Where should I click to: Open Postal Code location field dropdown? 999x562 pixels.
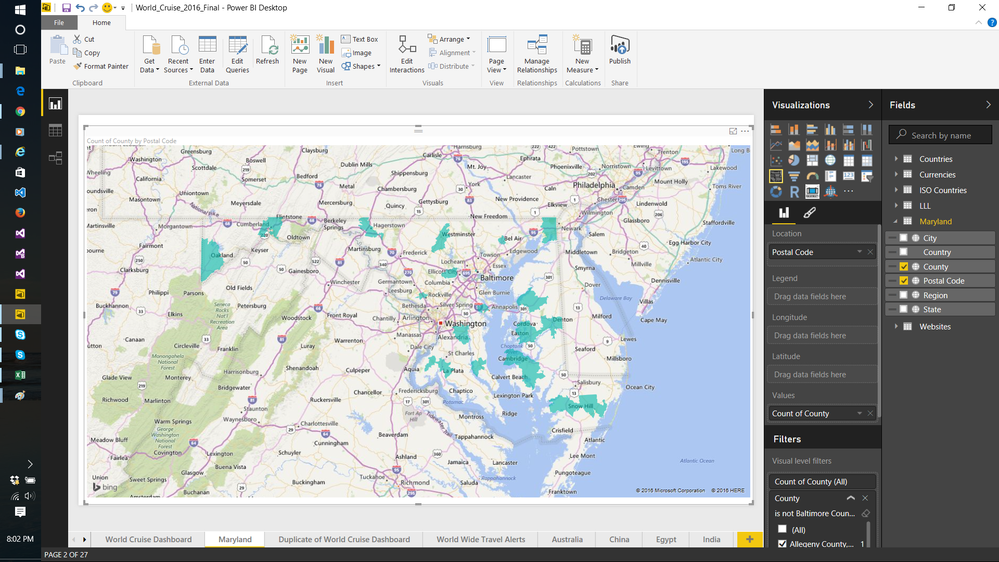[x=859, y=252]
